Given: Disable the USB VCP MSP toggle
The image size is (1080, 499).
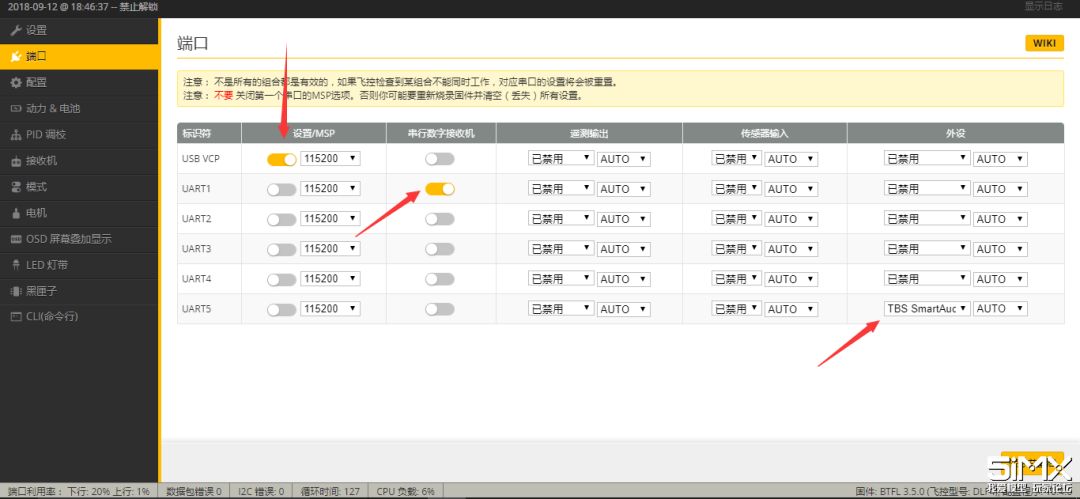Looking at the screenshot, I should pos(281,159).
